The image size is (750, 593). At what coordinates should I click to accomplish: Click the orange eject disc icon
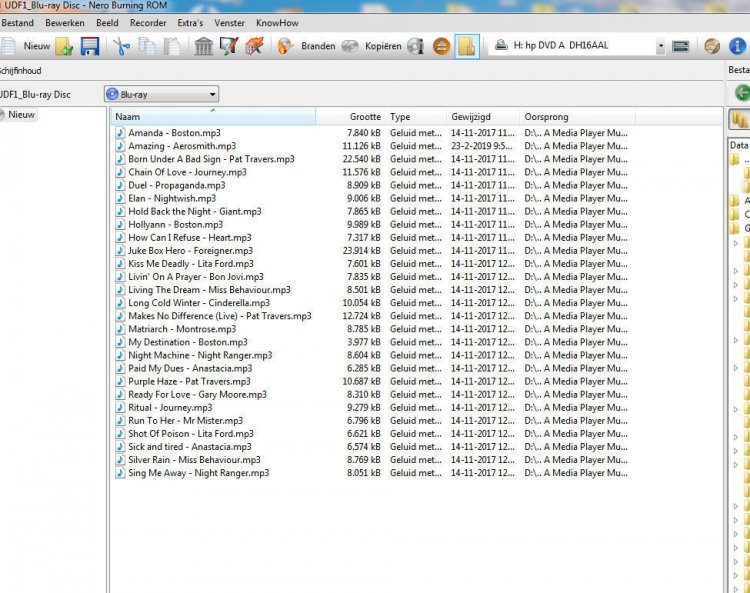pos(442,46)
